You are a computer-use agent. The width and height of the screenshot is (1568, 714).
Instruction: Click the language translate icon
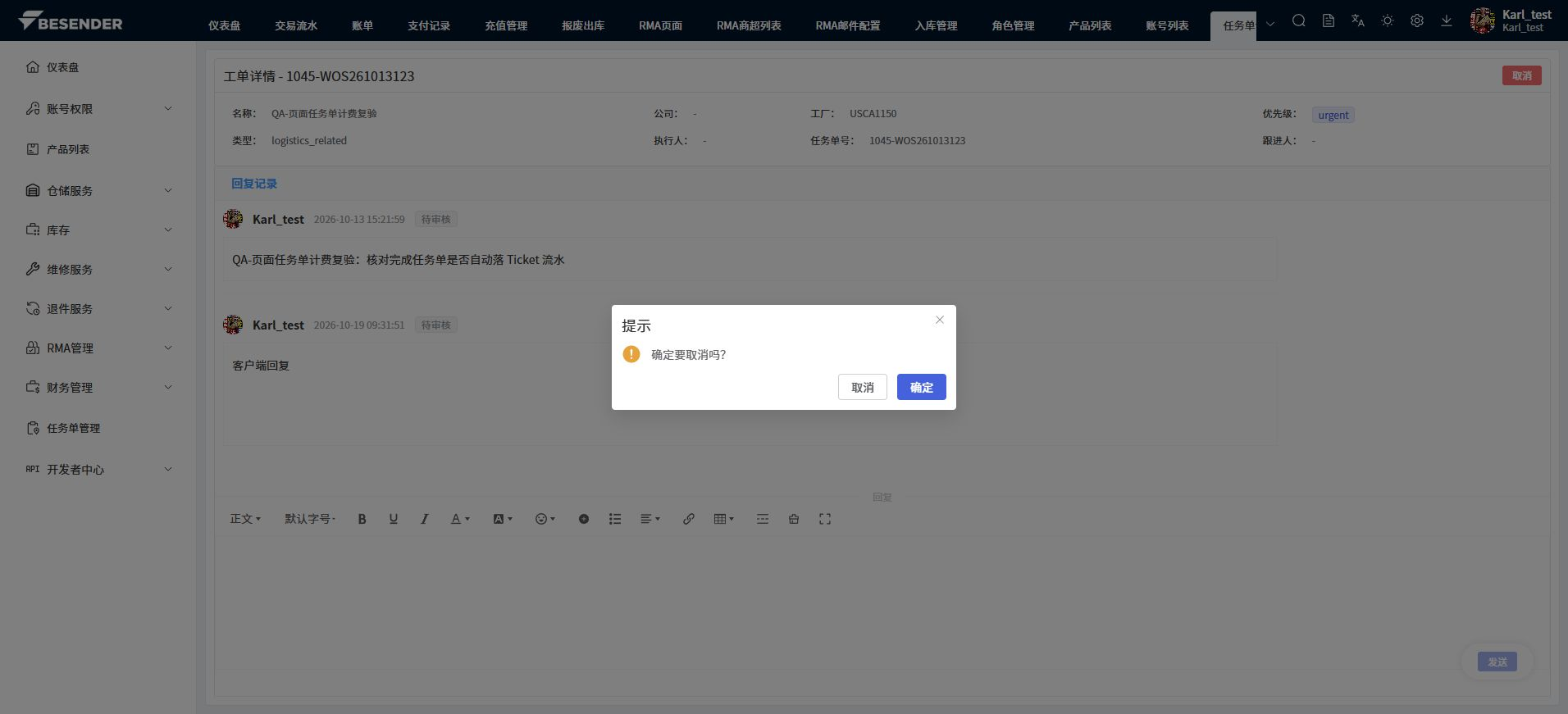click(x=1358, y=20)
